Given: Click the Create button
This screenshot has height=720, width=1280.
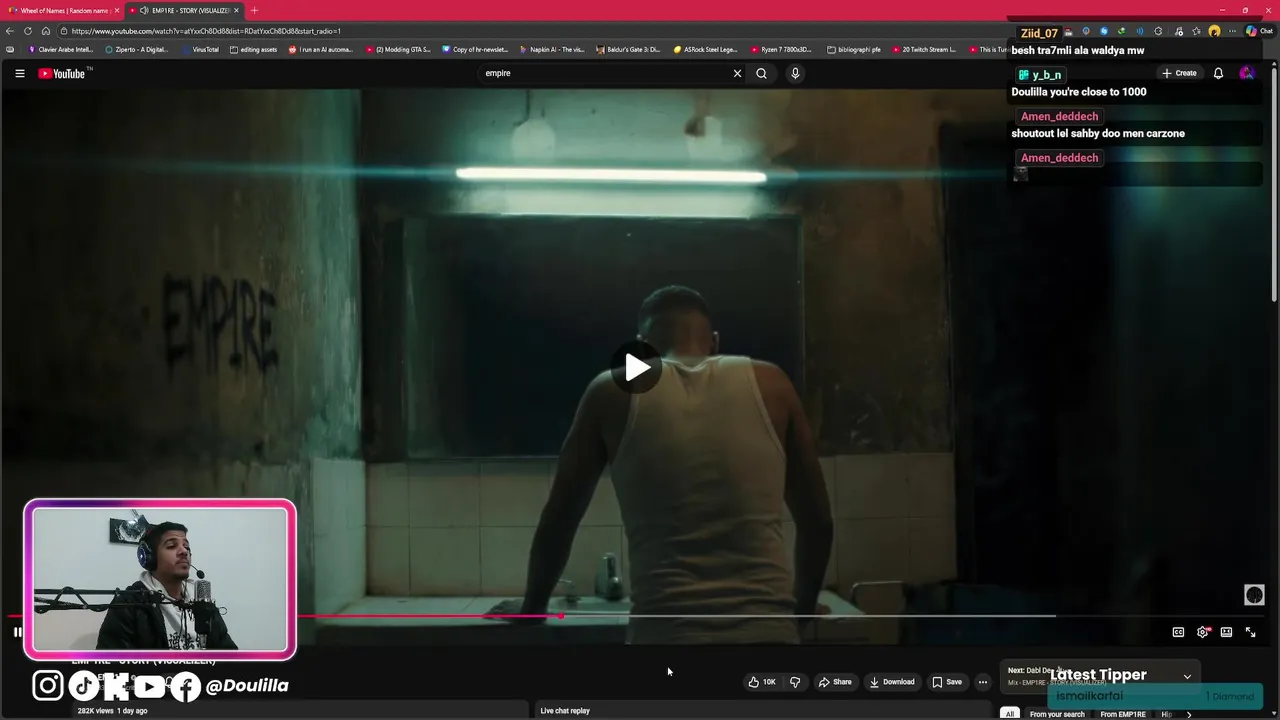Looking at the screenshot, I should [1179, 73].
